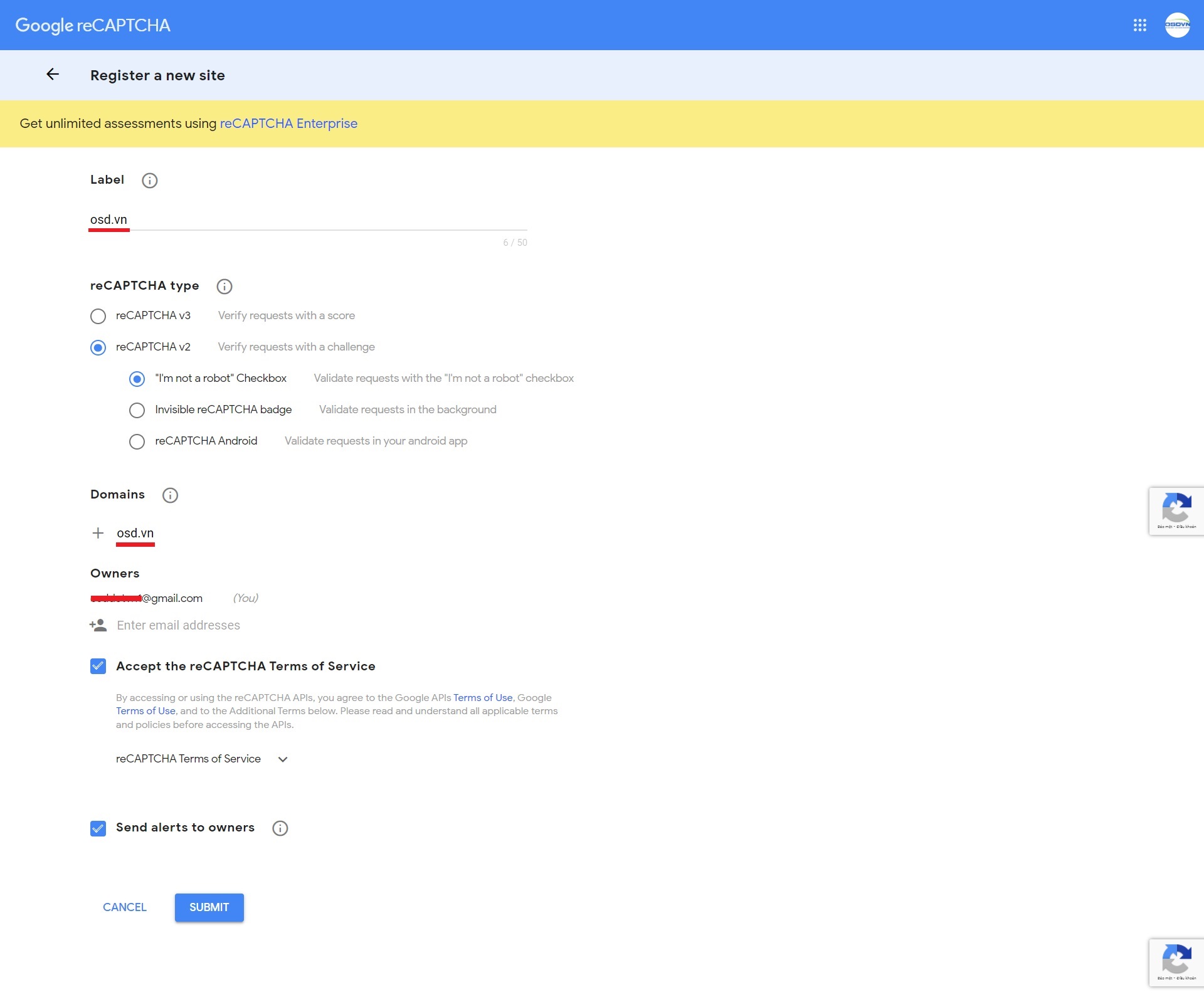1204x997 pixels.
Task: Click the upper reCAPTCHA badge on right edge
Action: (x=1176, y=511)
